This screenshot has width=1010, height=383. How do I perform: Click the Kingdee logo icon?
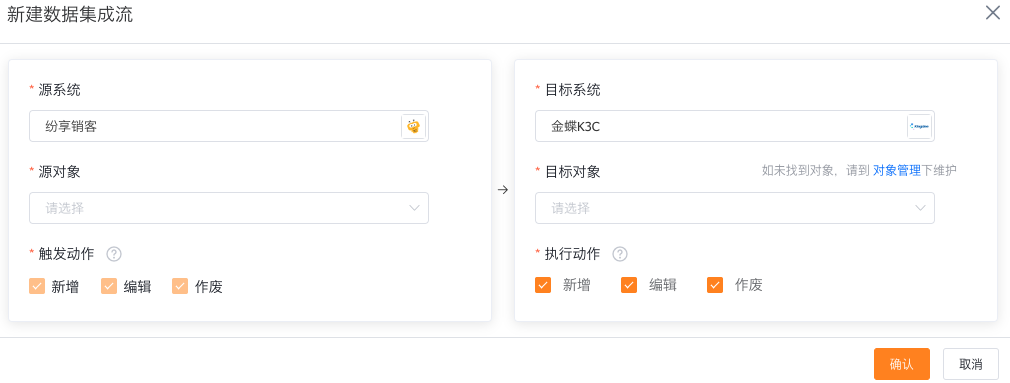919,126
